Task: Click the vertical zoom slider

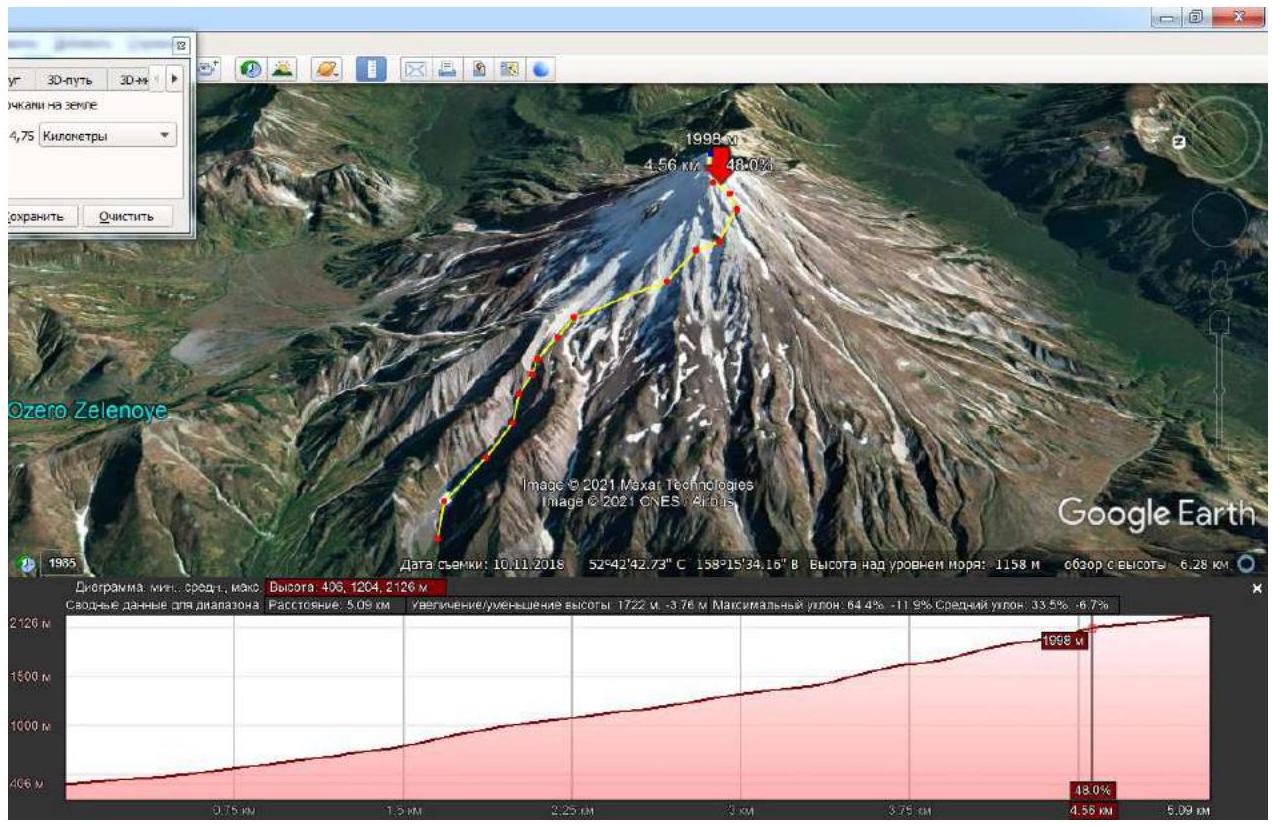Action: pos(1219,380)
